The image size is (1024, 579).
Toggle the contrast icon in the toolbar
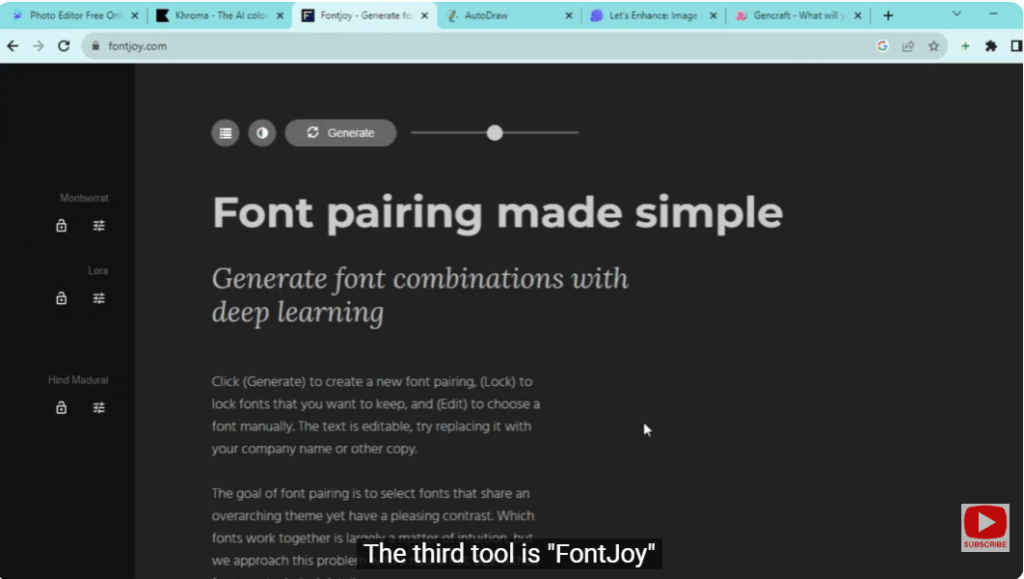tap(261, 132)
